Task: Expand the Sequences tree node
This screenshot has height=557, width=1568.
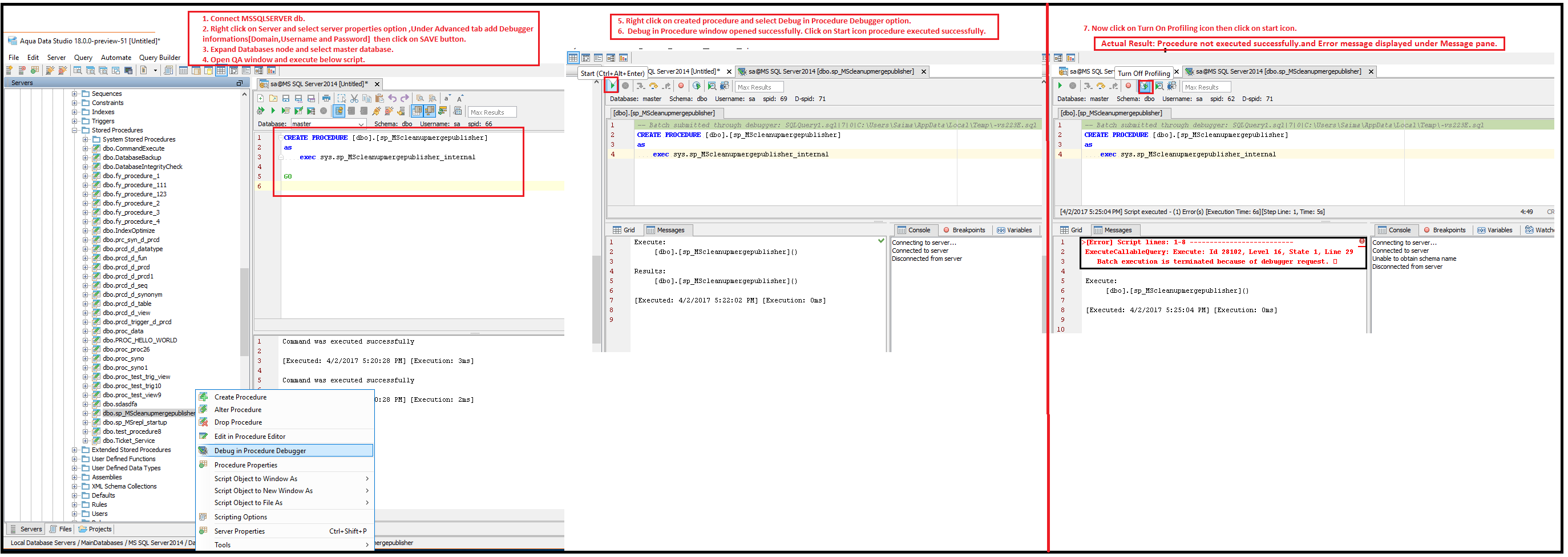Action: (x=74, y=94)
